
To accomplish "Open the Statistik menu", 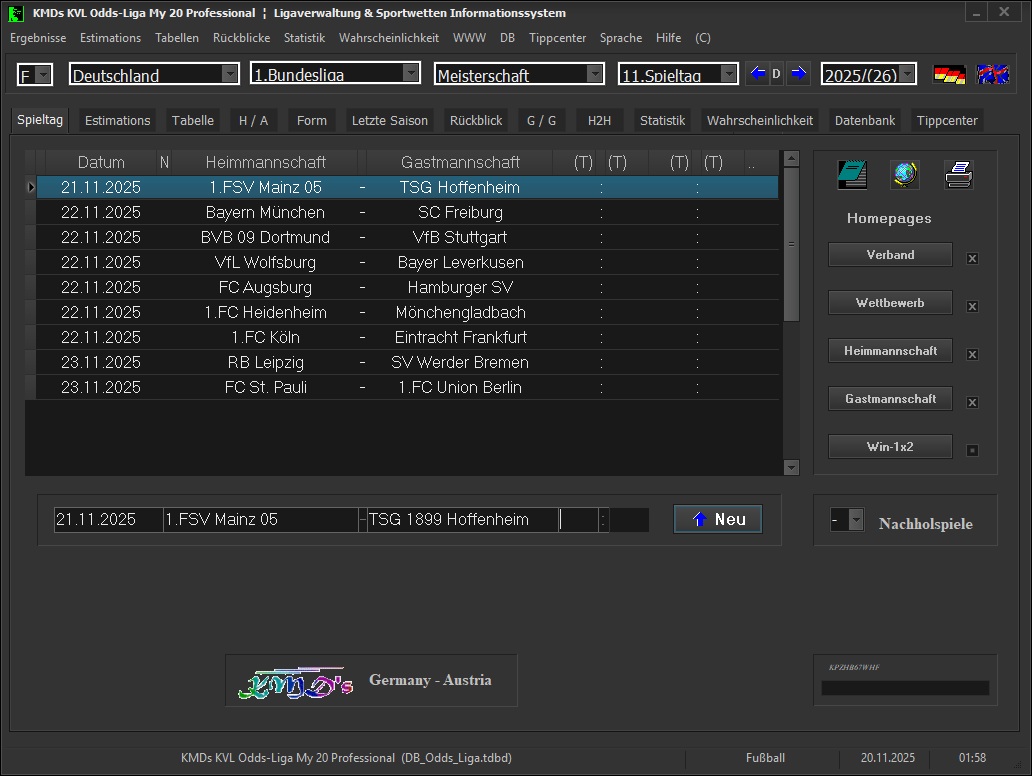I will coord(304,38).
